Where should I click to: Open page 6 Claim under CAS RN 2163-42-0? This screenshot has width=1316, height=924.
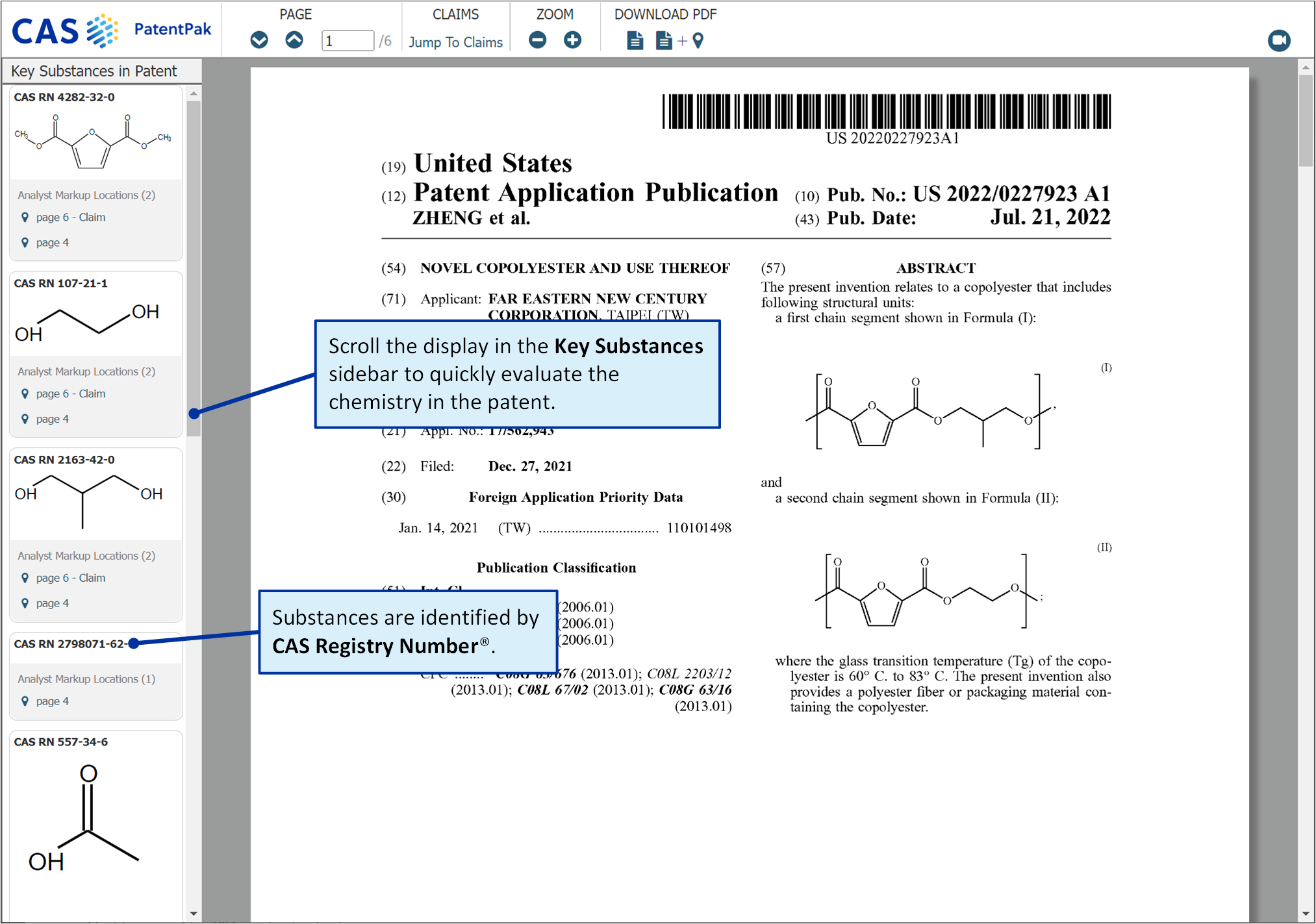[70, 578]
